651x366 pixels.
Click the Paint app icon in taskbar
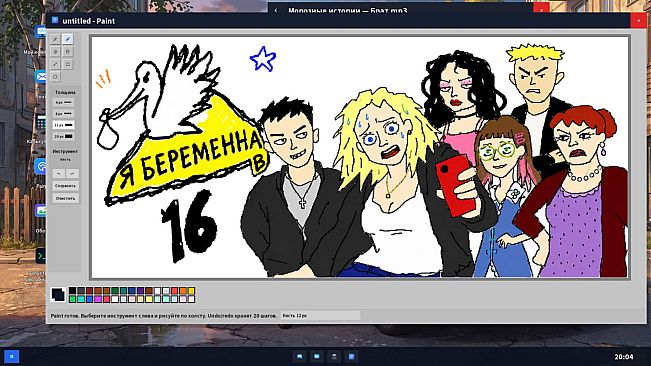coord(351,356)
